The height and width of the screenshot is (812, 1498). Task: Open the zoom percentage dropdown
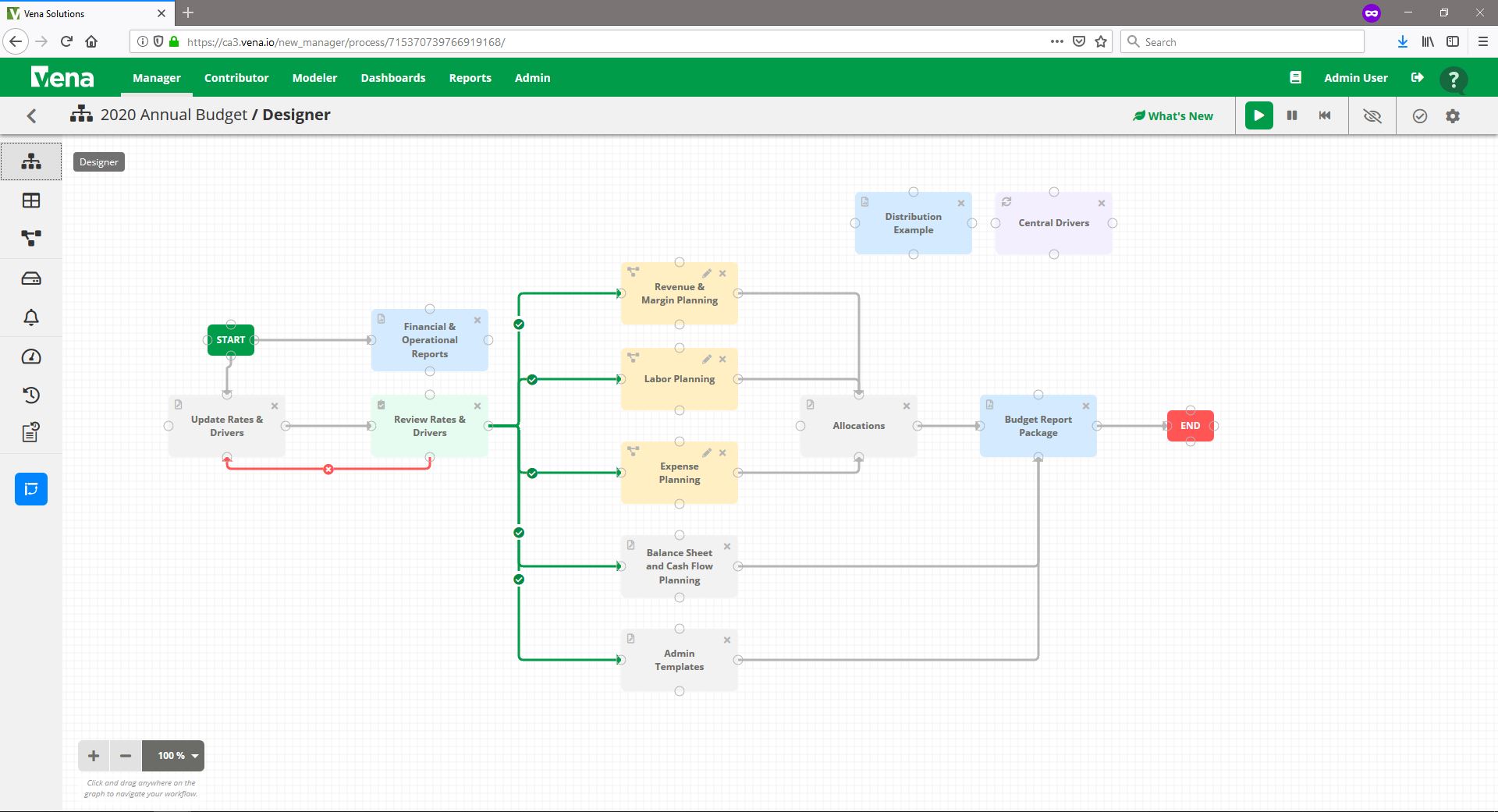pos(172,755)
